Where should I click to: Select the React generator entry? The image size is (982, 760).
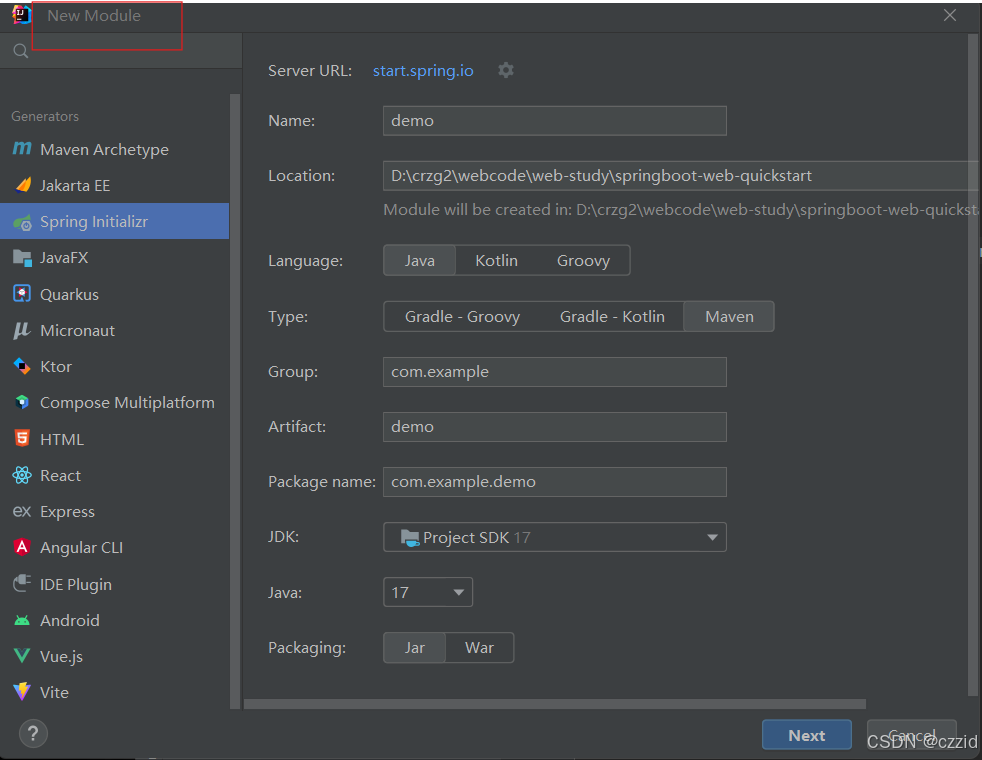coord(115,475)
